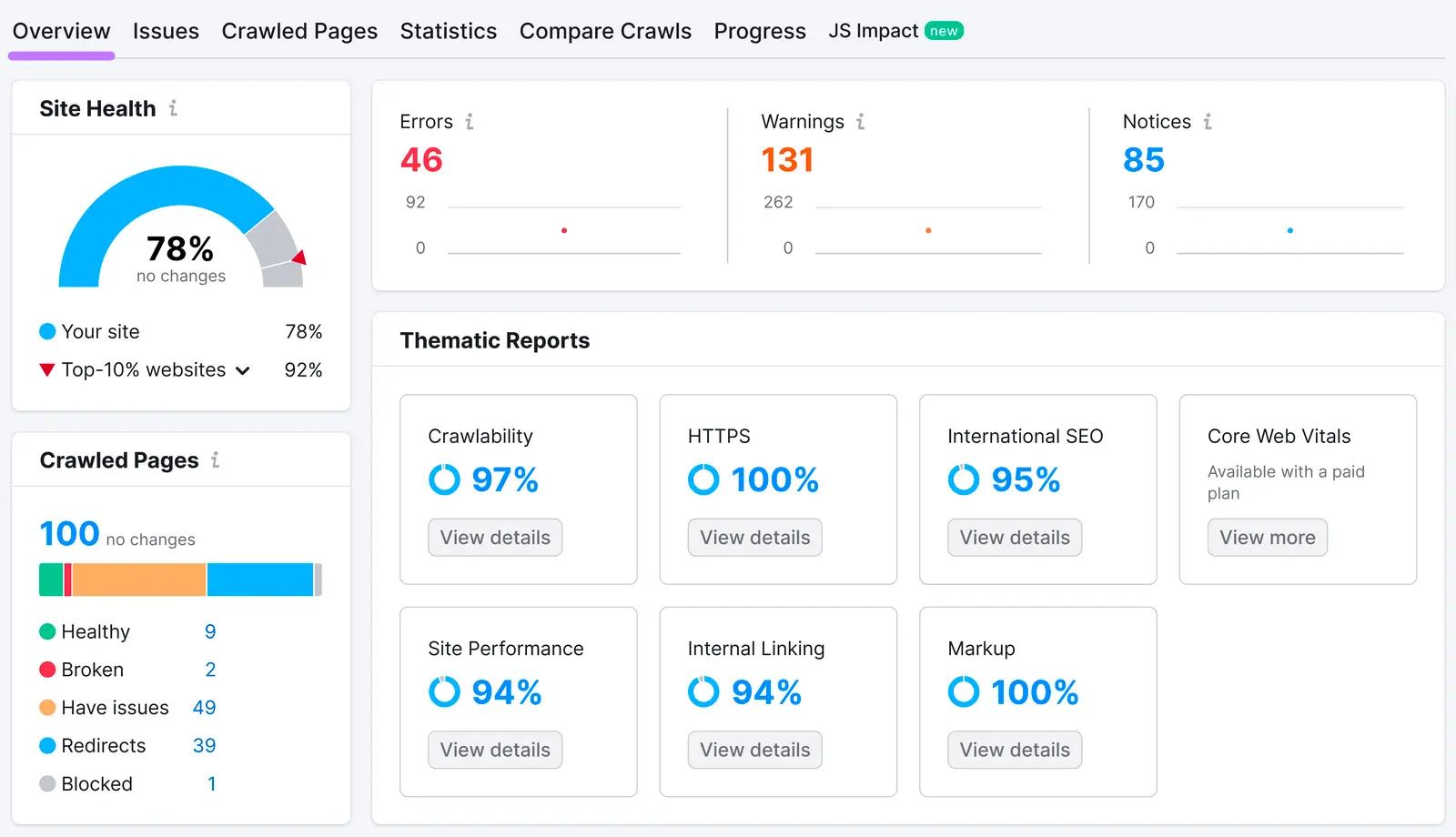The height and width of the screenshot is (837, 1456).
Task: Click View more on Core Web Vitals
Action: [x=1267, y=537]
